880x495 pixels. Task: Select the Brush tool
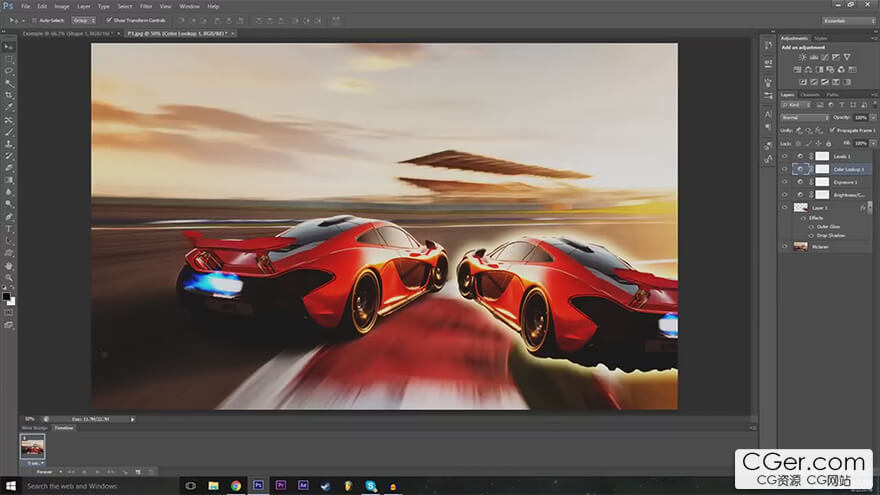tap(8, 132)
